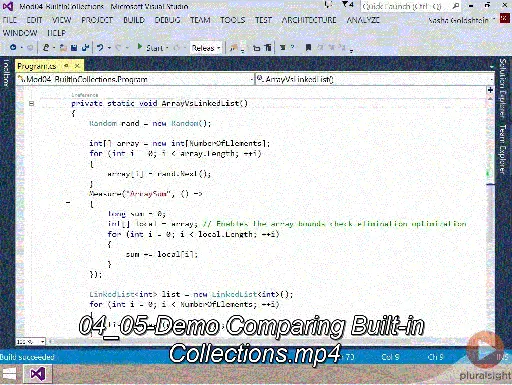Click the Save toolbar icon
512x385 pixels.
74,48
